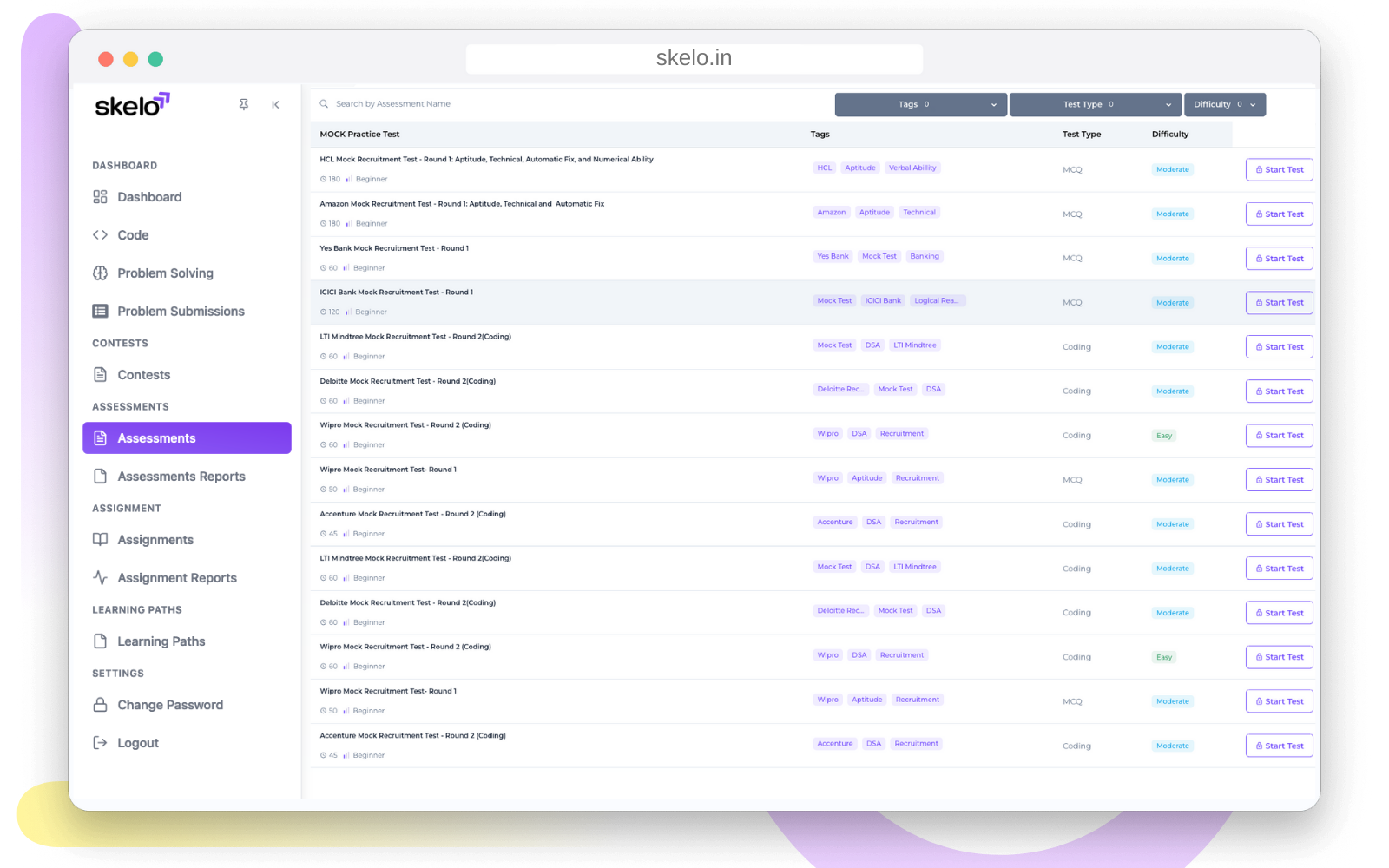Open the Tags filter dropdown
Image resolution: width=1389 pixels, height=868 pixels.
[920, 104]
